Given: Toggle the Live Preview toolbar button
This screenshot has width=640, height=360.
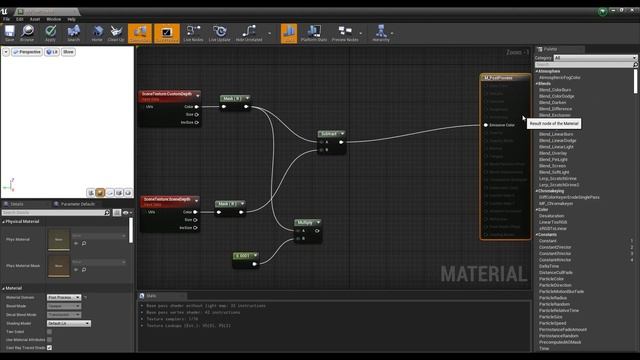Looking at the screenshot, I should tap(167, 33).
